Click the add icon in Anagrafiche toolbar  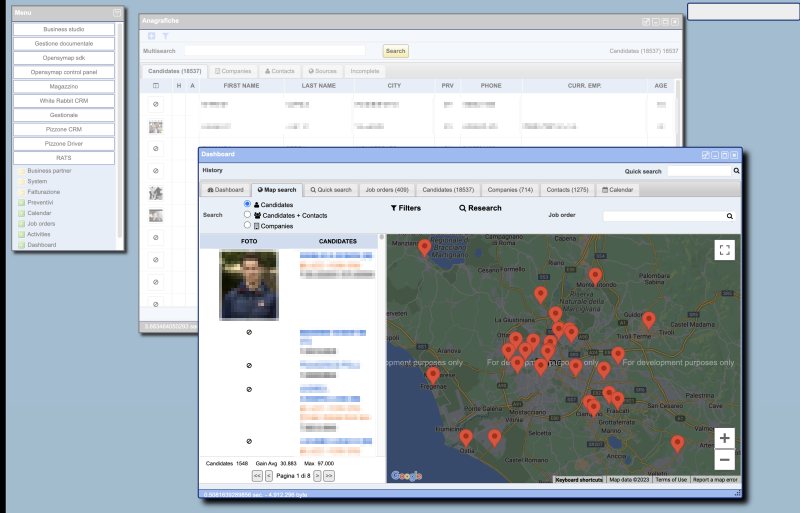pos(152,36)
